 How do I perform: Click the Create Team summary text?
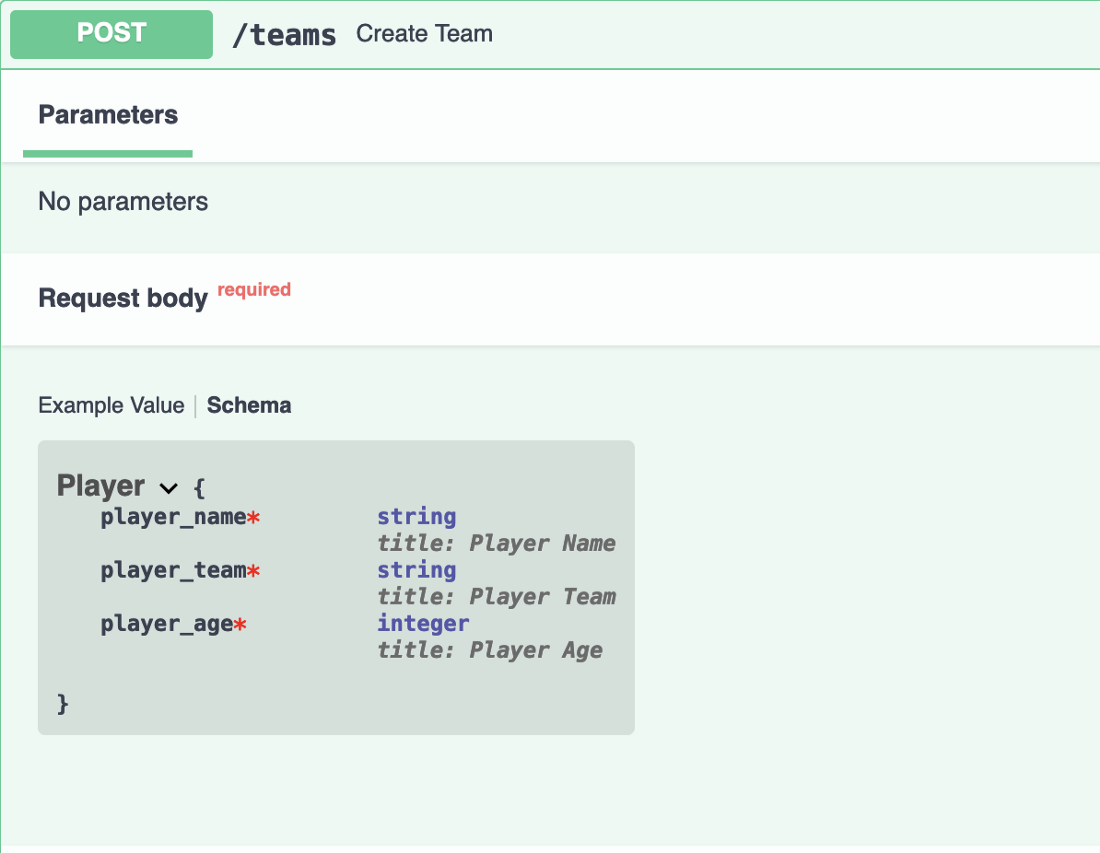[424, 34]
